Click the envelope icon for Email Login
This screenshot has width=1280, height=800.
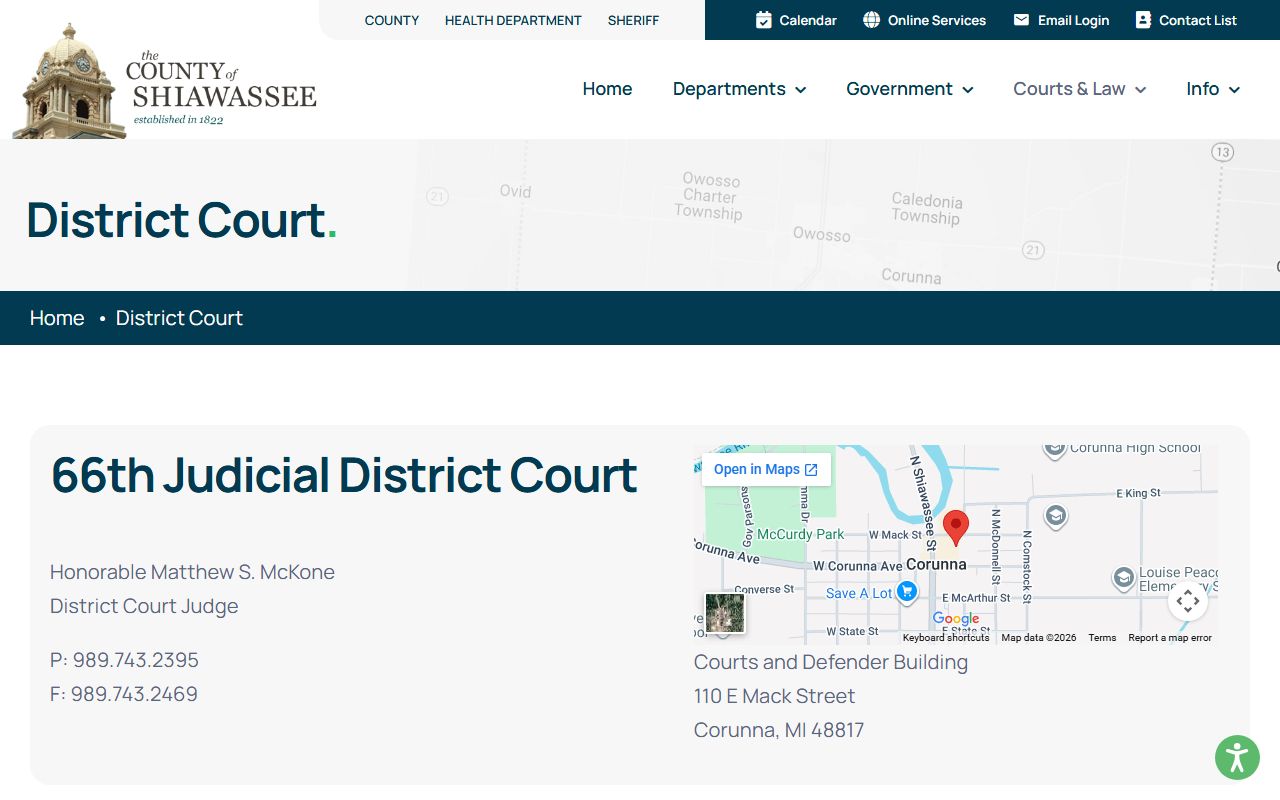1021,20
